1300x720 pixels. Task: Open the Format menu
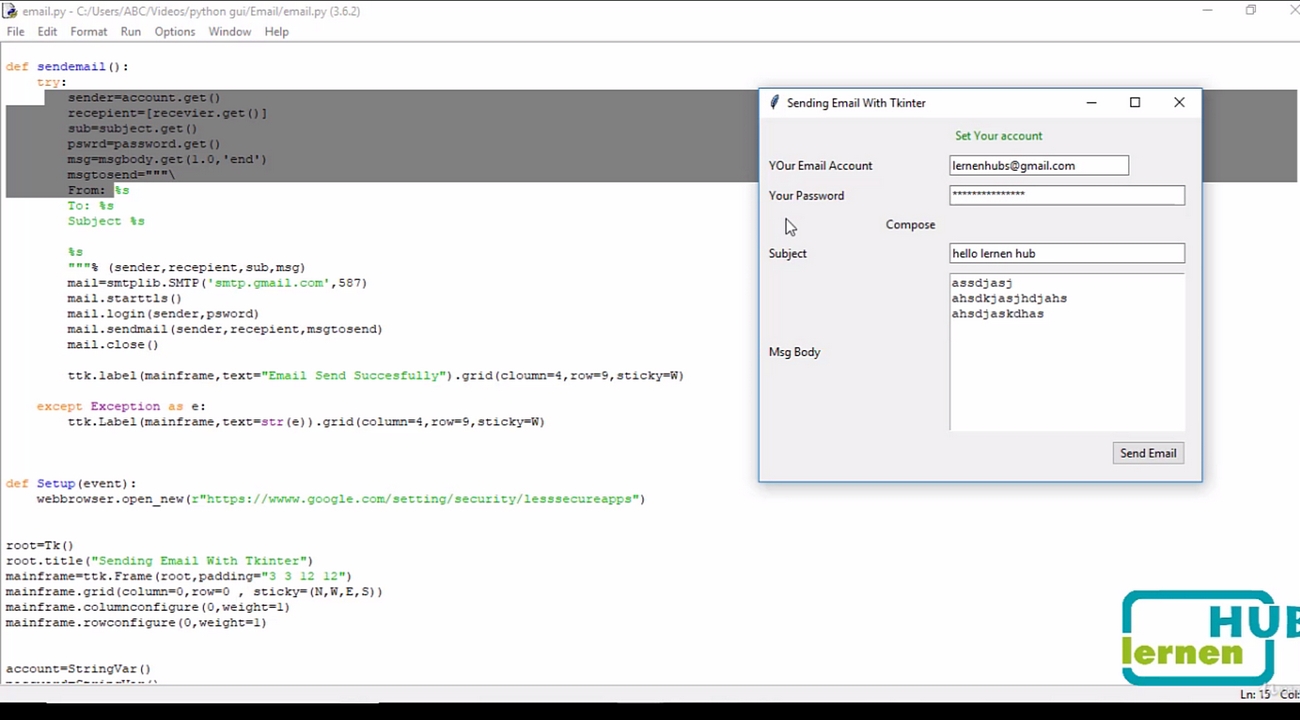[x=88, y=31]
